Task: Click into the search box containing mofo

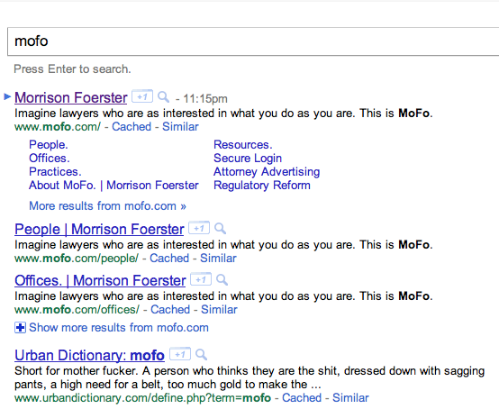Action: pos(253,41)
